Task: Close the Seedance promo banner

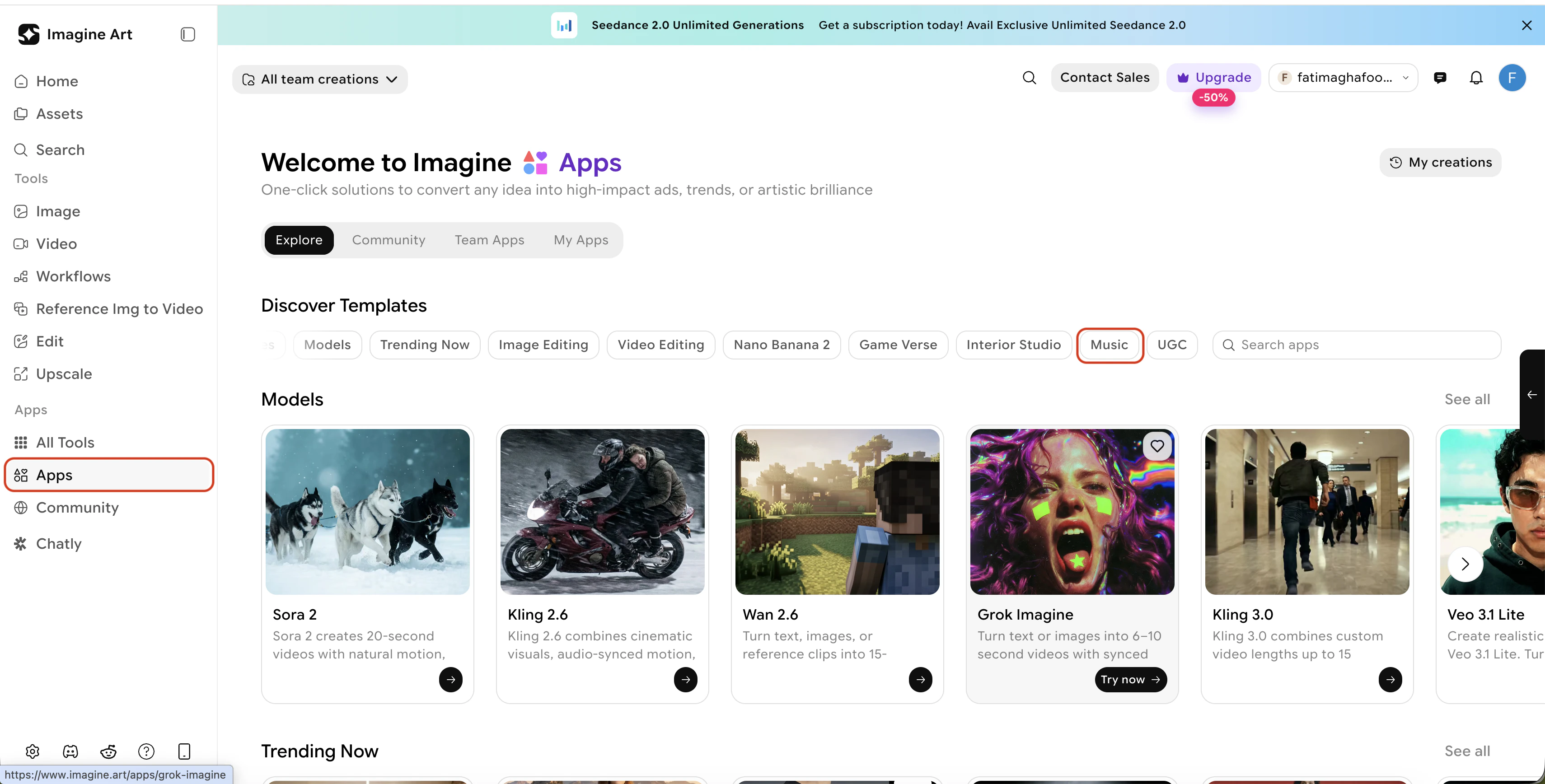Action: click(x=1526, y=25)
